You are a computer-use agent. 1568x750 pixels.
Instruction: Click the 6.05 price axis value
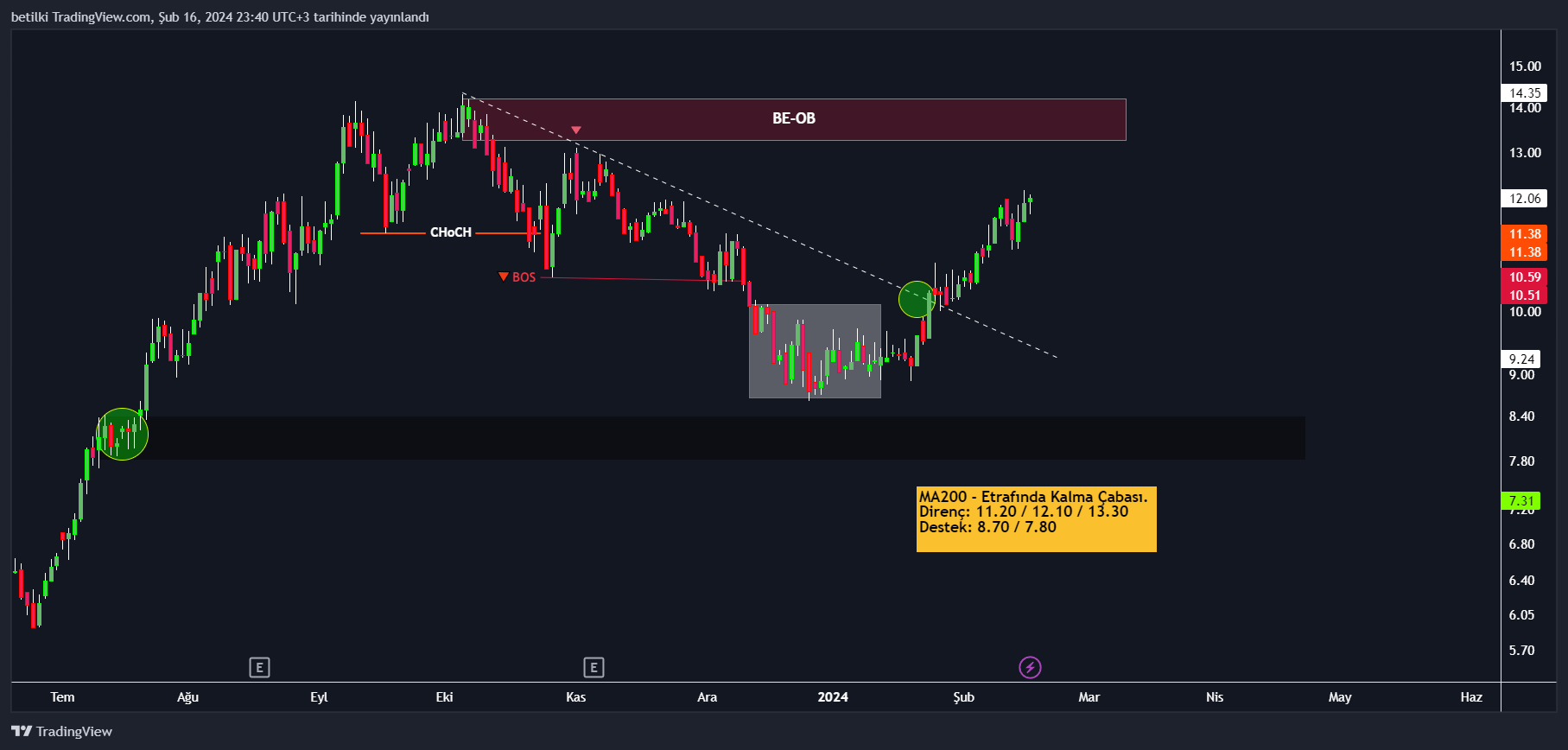(1521, 614)
